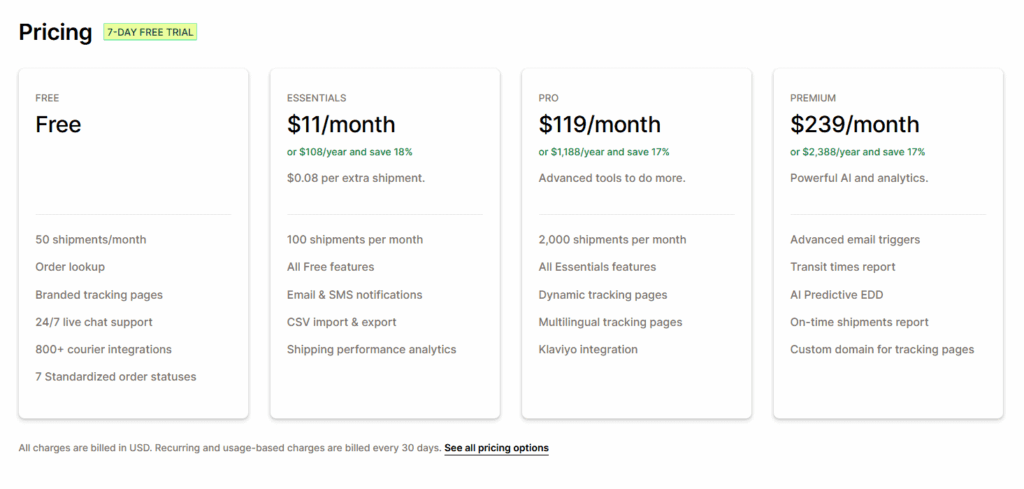Click the $0.08 per extra shipment text
The width and height of the screenshot is (1024, 489).
pos(356,178)
